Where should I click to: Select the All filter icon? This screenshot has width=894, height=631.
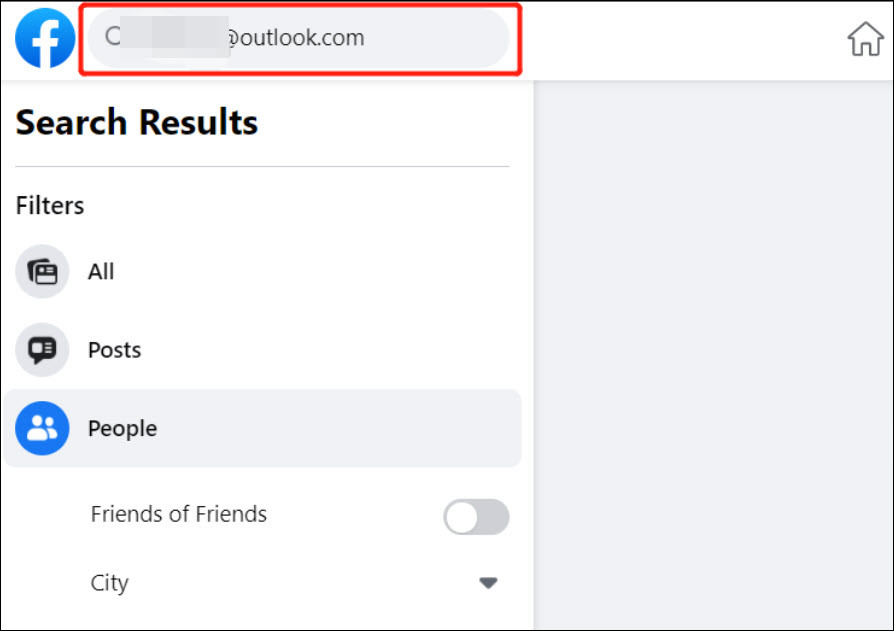pos(42,271)
